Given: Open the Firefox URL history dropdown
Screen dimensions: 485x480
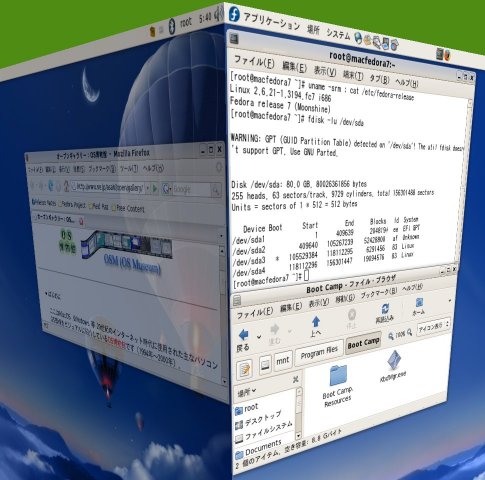Looking at the screenshot, I should (147, 189).
